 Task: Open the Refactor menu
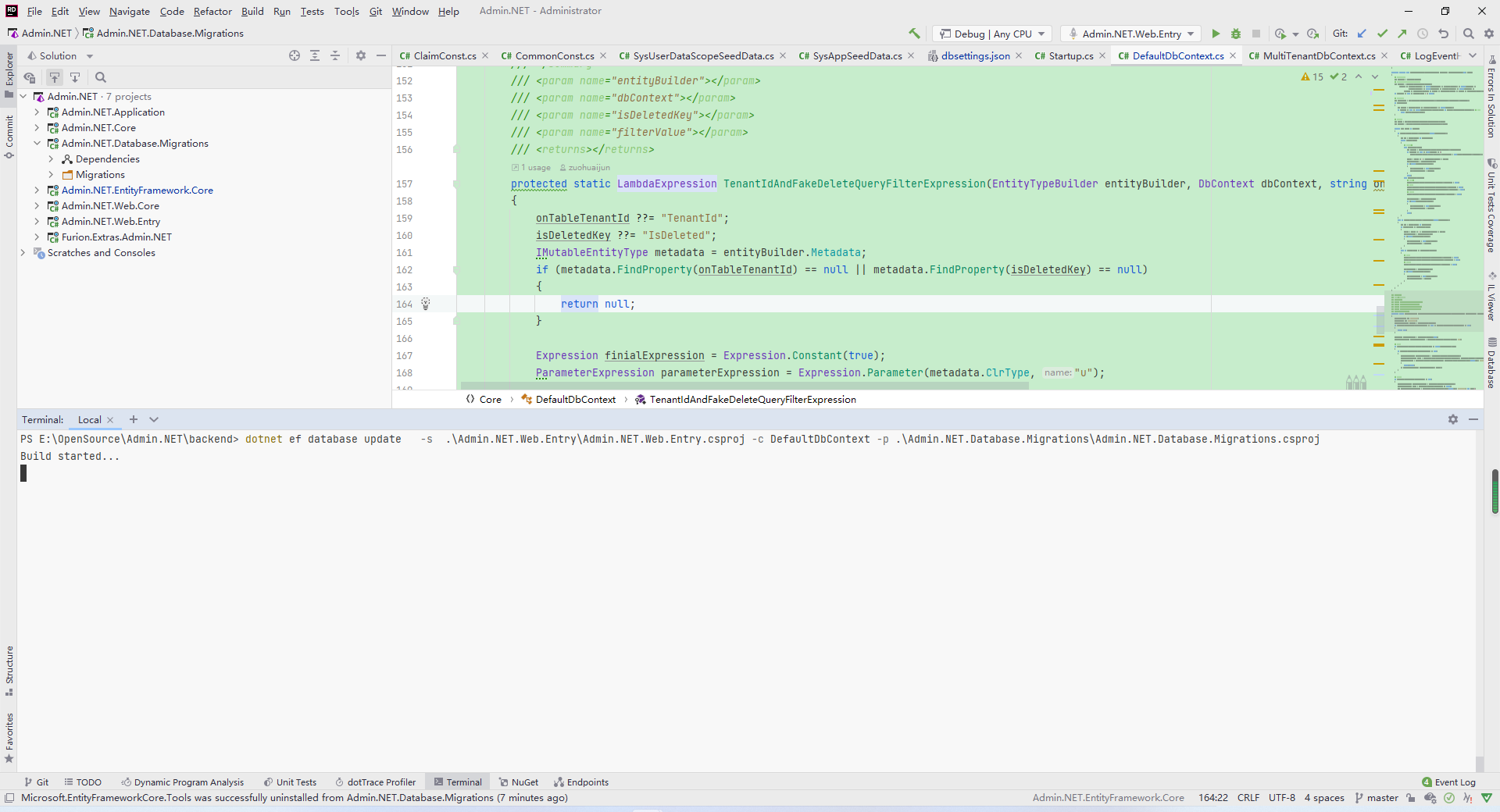(x=212, y=11)
